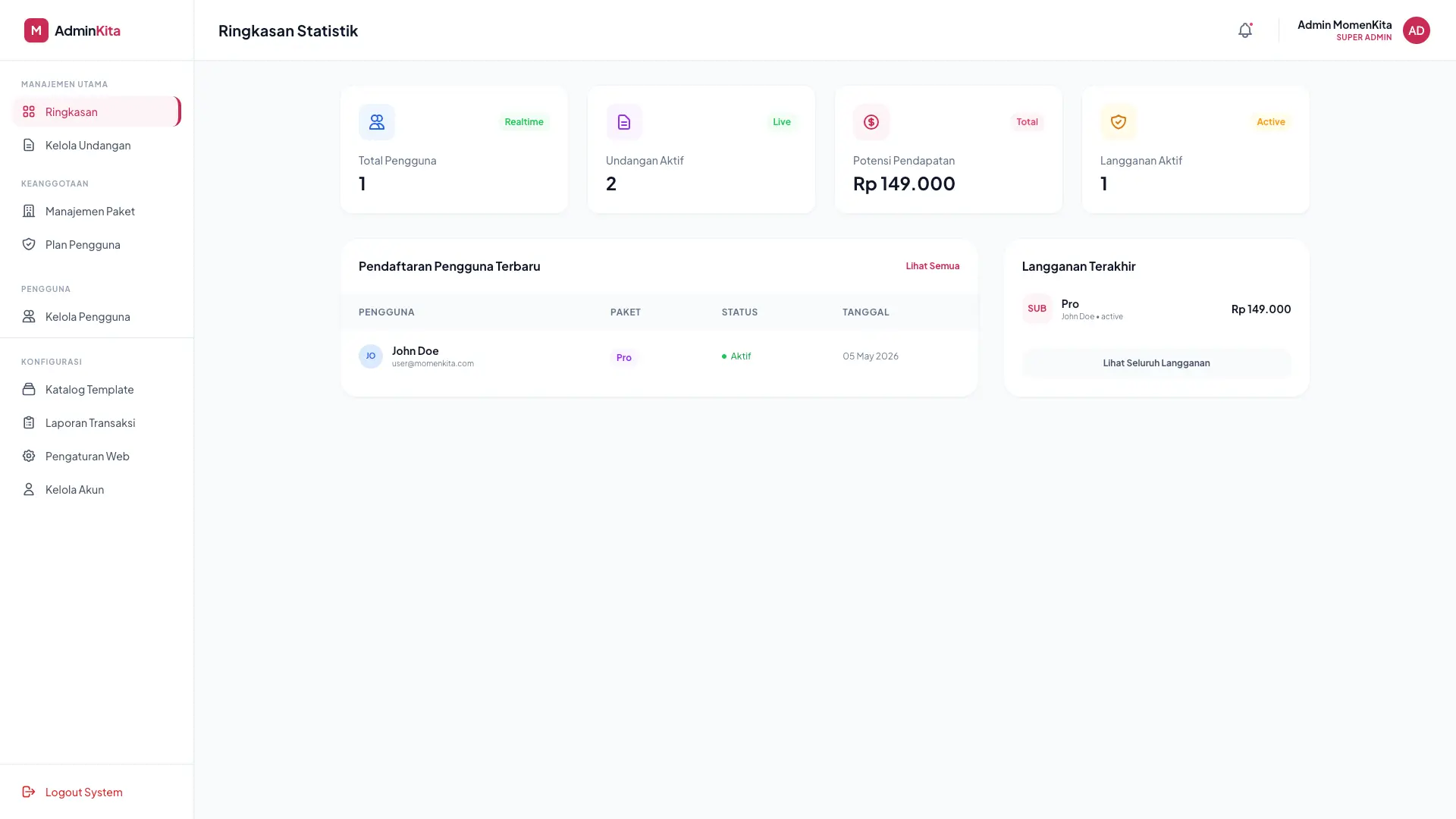Viewport: 1456px width, 819px height.
Task: Click the AdminKita brand name
Action: 87,30
